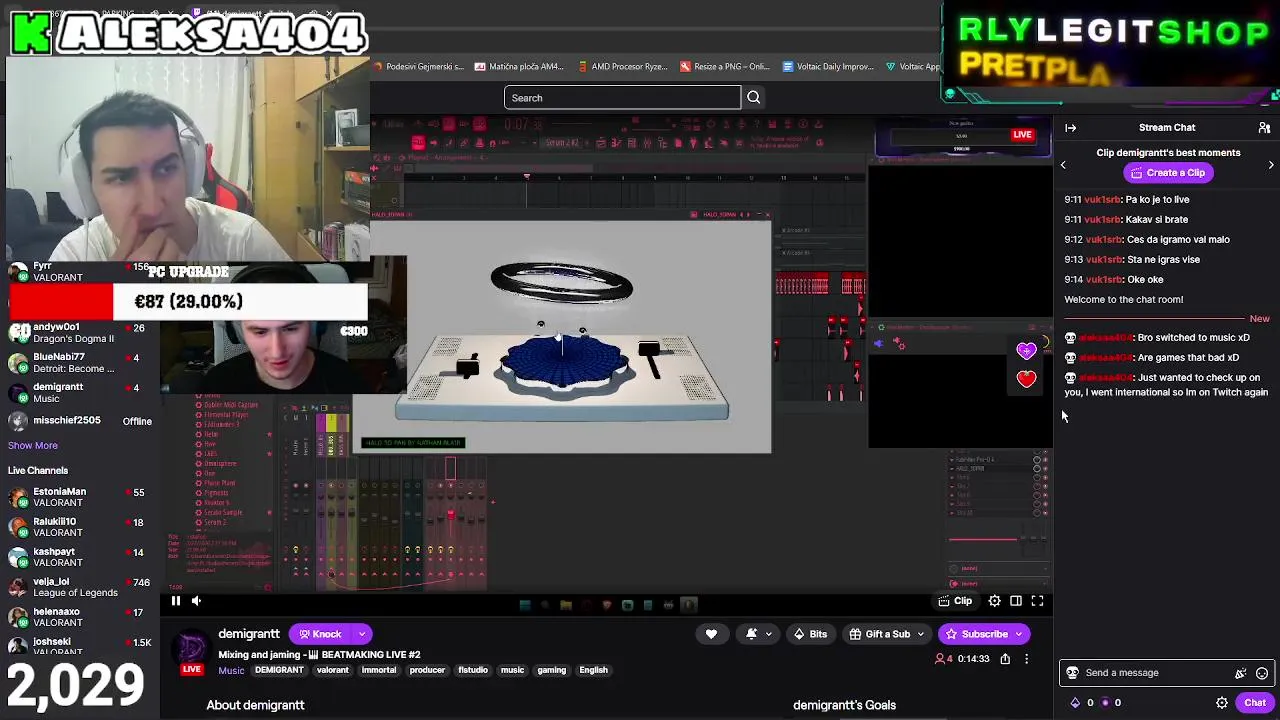Click Create a Clip button

coord(1167,173)
